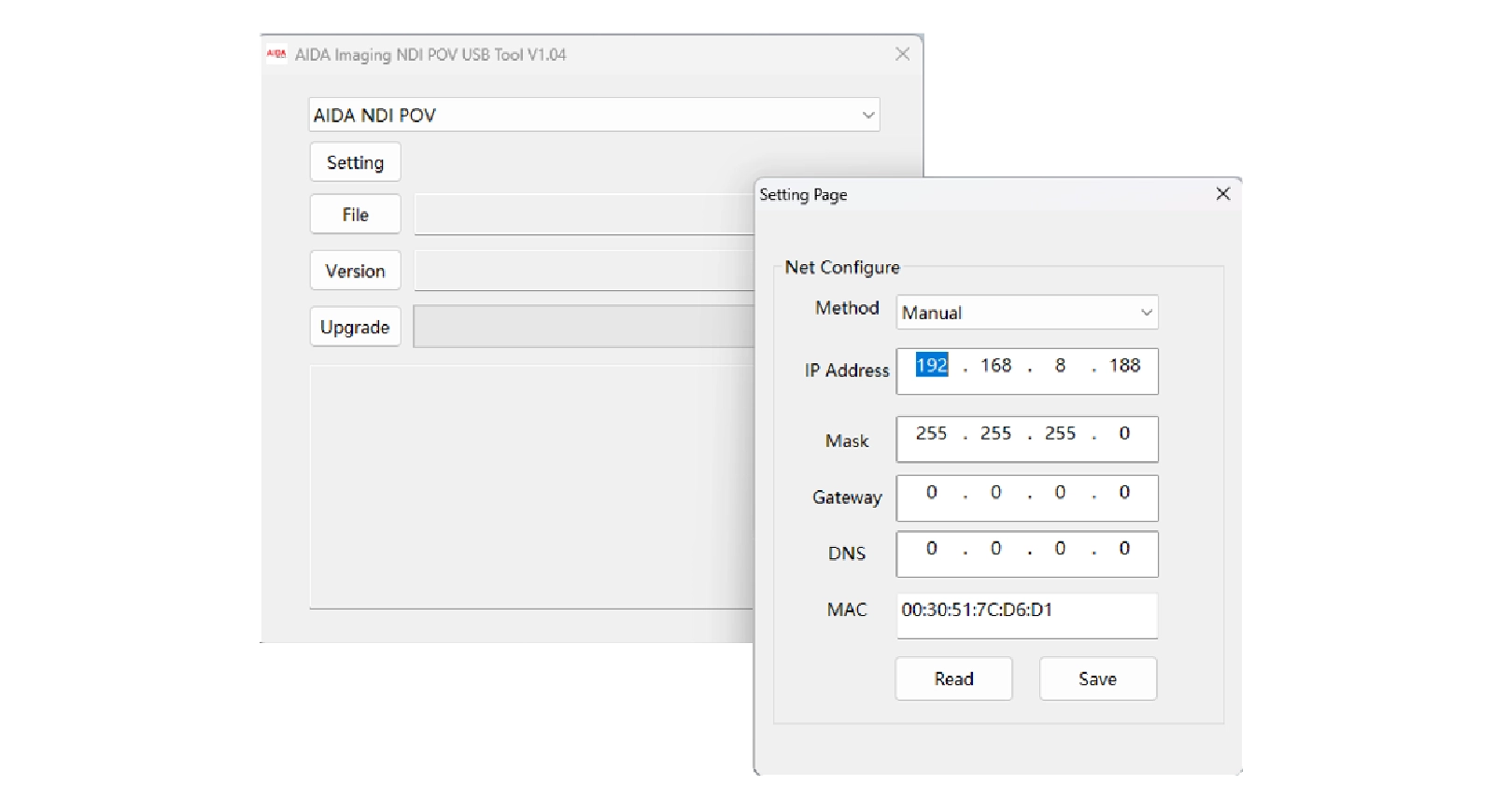Click the Read button in Setting Page

click(953, 679)
